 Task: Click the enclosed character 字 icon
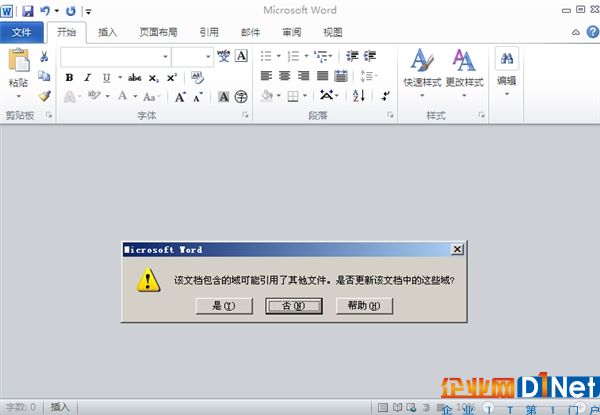point(241,97)
